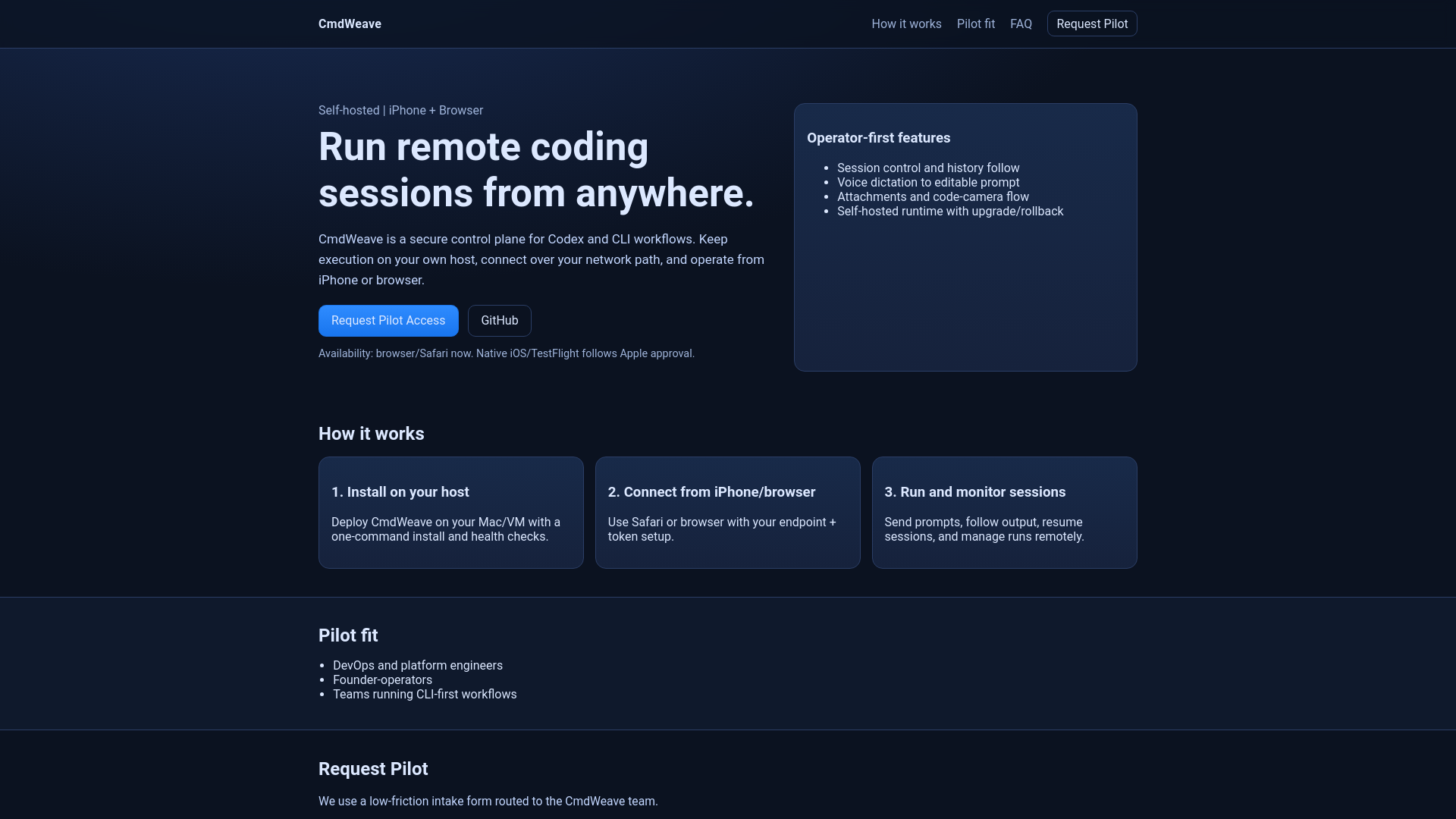Click the Pilot fit section heading
Viewport: 1456px width, 819px height.
348,635
